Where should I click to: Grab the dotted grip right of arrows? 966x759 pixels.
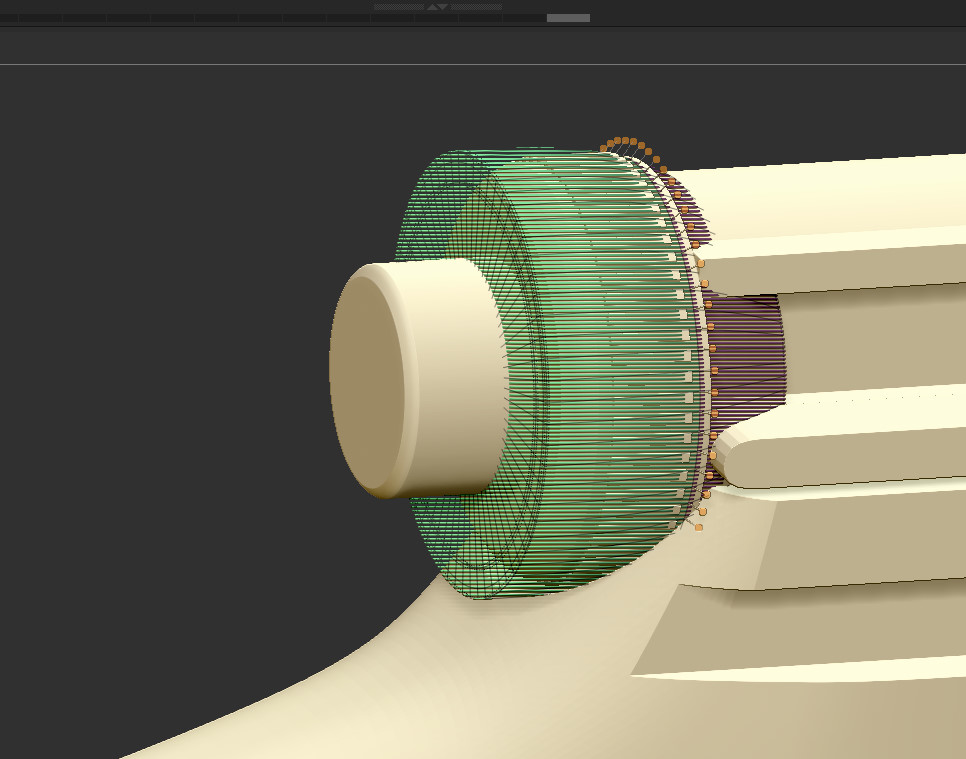pyautogui.click(x=476, y=7)
